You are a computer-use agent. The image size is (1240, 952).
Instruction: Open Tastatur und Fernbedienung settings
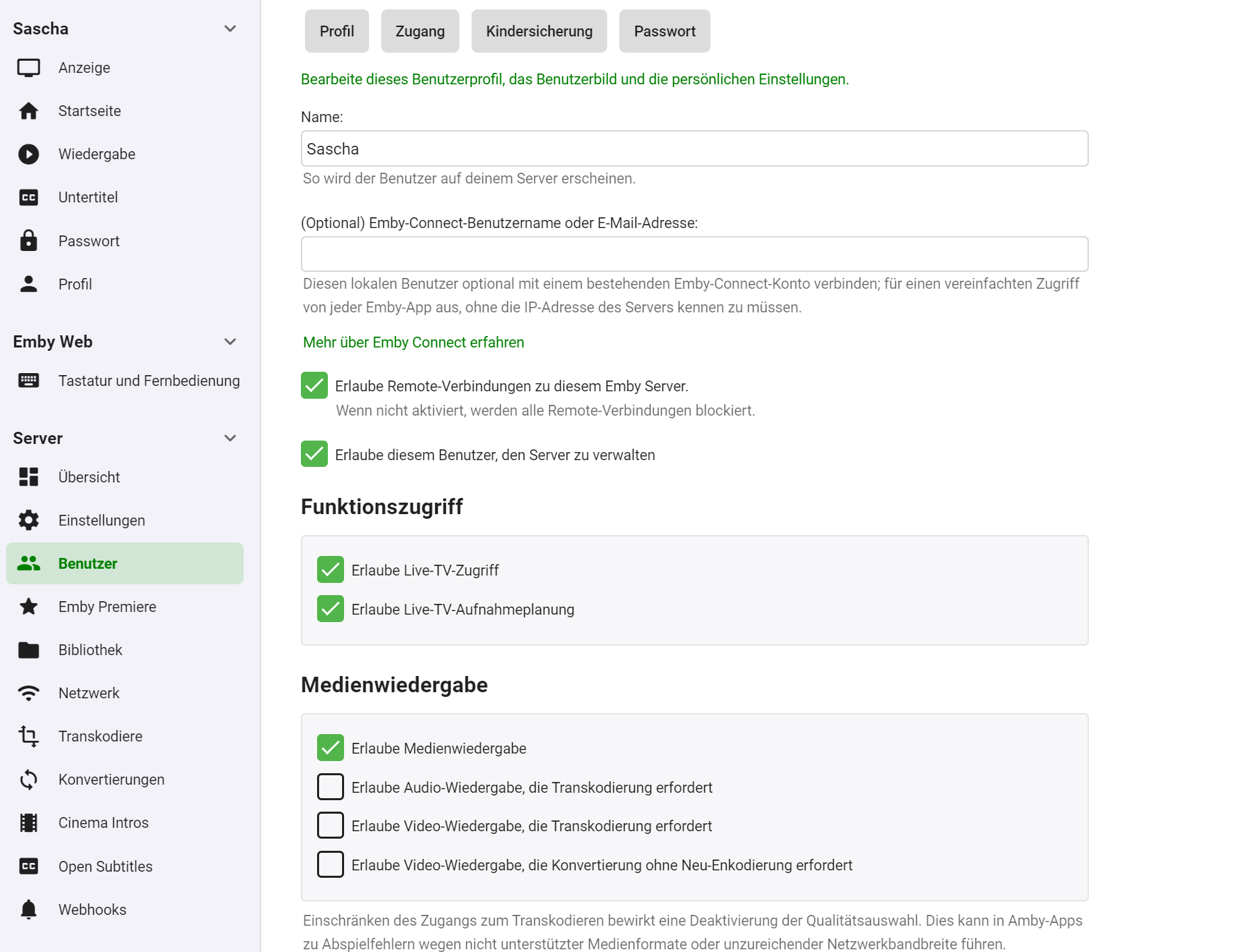click(125, 381)
